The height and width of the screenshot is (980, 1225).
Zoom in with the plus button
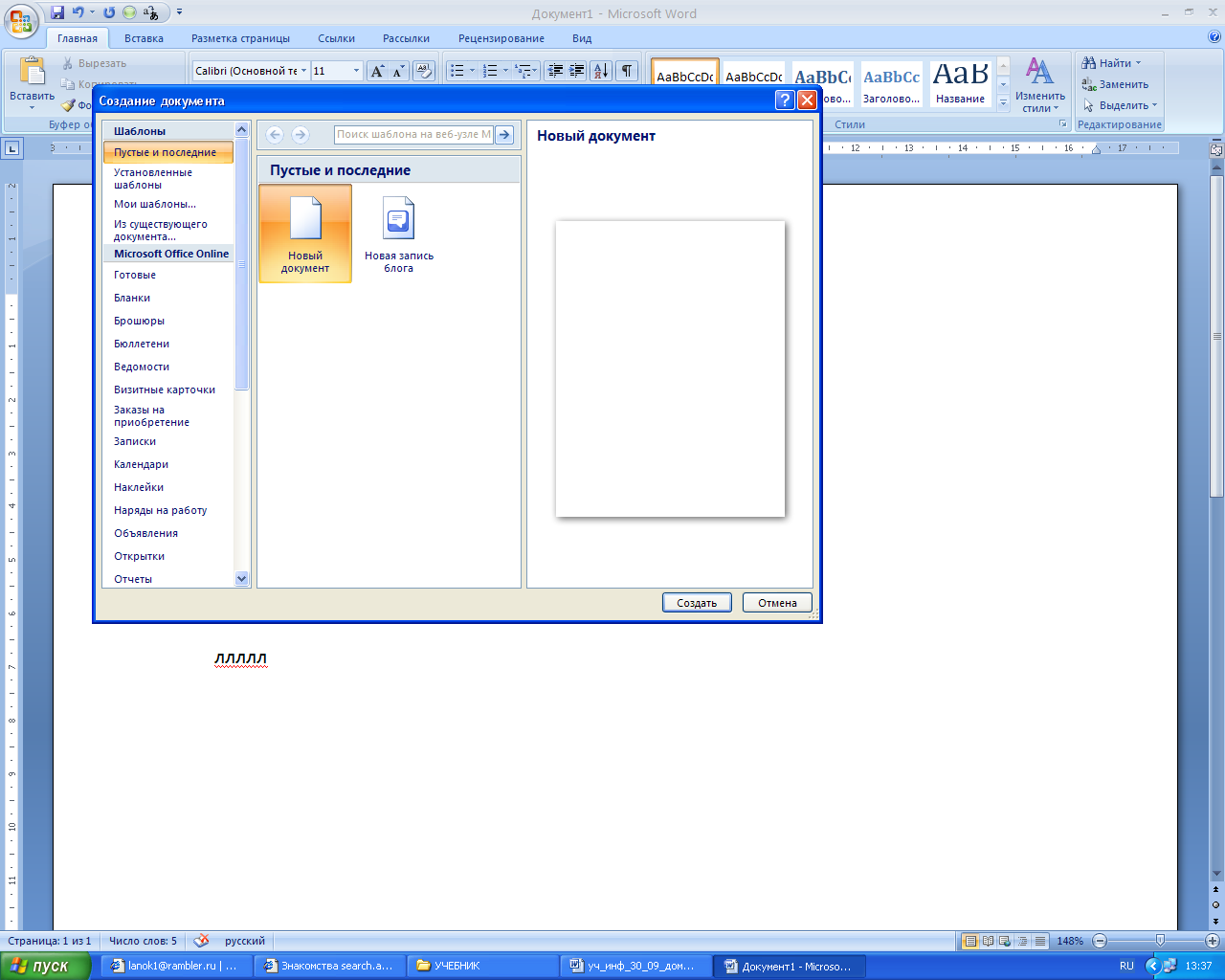[x=1212, y=941]
